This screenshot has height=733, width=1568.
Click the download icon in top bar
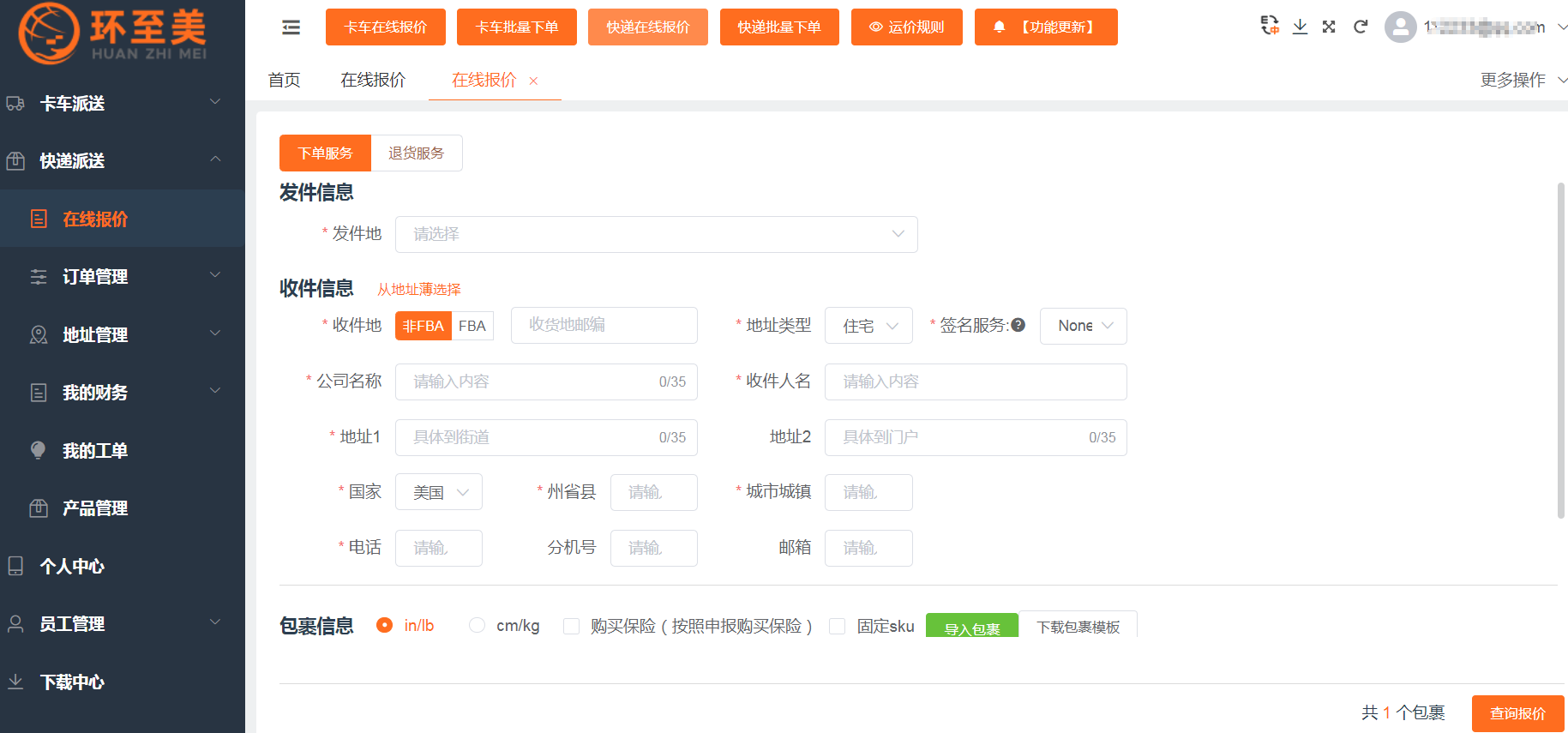tap(1300, 27)
